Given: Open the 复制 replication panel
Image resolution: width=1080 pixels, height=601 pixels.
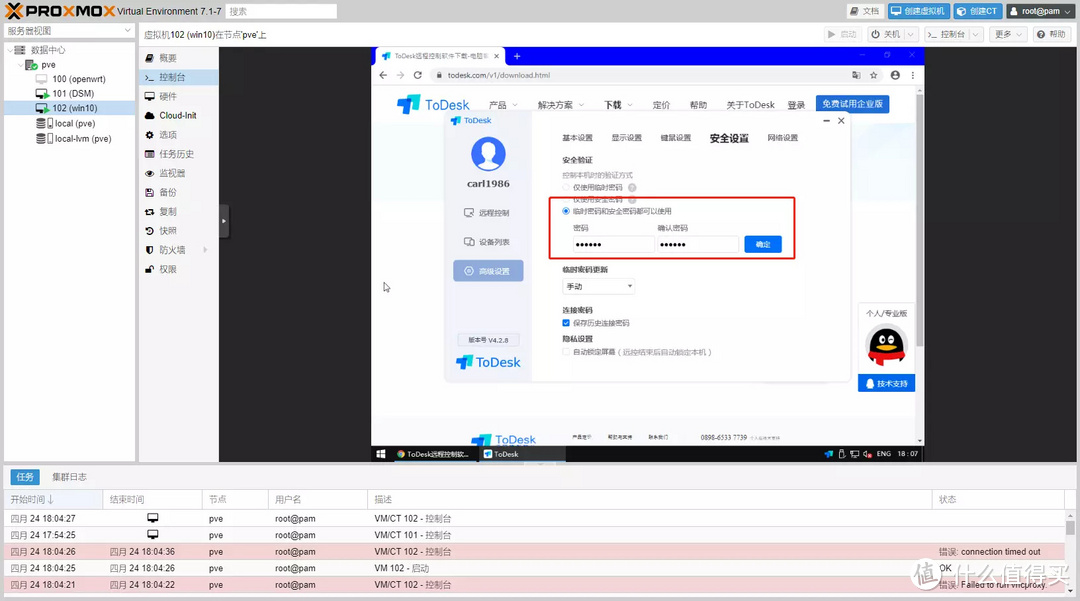Looking at the screenshot, I should tap(179, 212).
